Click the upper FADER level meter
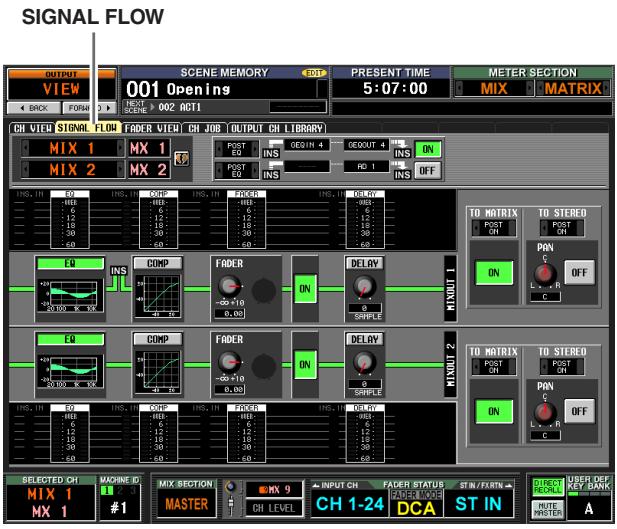 click(247, 220)
